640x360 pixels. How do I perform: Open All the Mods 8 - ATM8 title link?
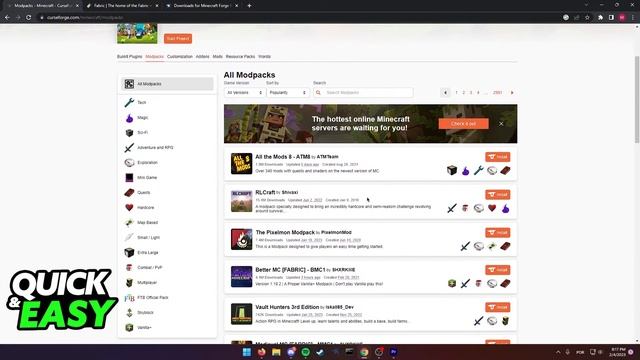282,157
